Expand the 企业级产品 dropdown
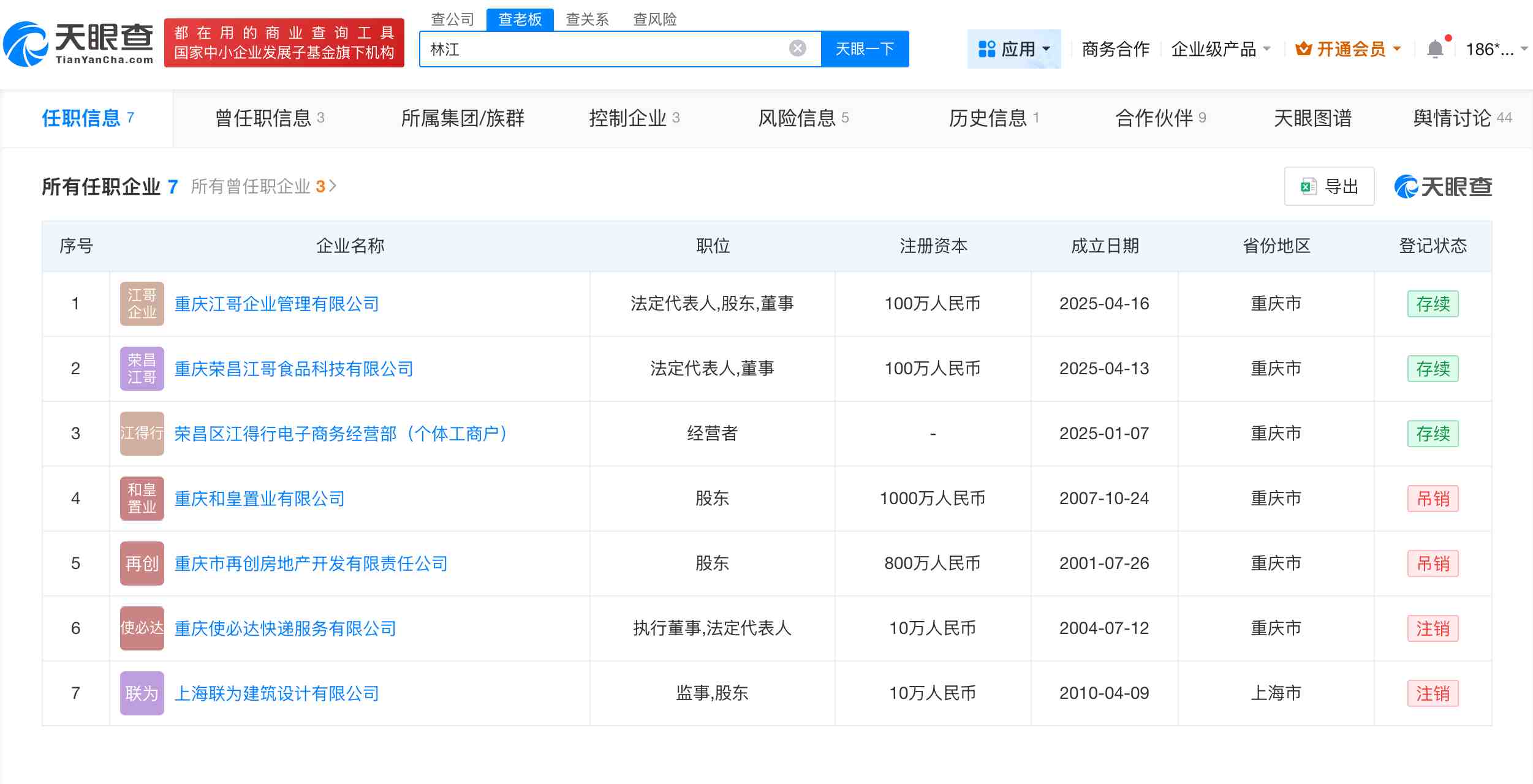The height and width of the screenshot is (784, 1533). (x=1221, y=48)
